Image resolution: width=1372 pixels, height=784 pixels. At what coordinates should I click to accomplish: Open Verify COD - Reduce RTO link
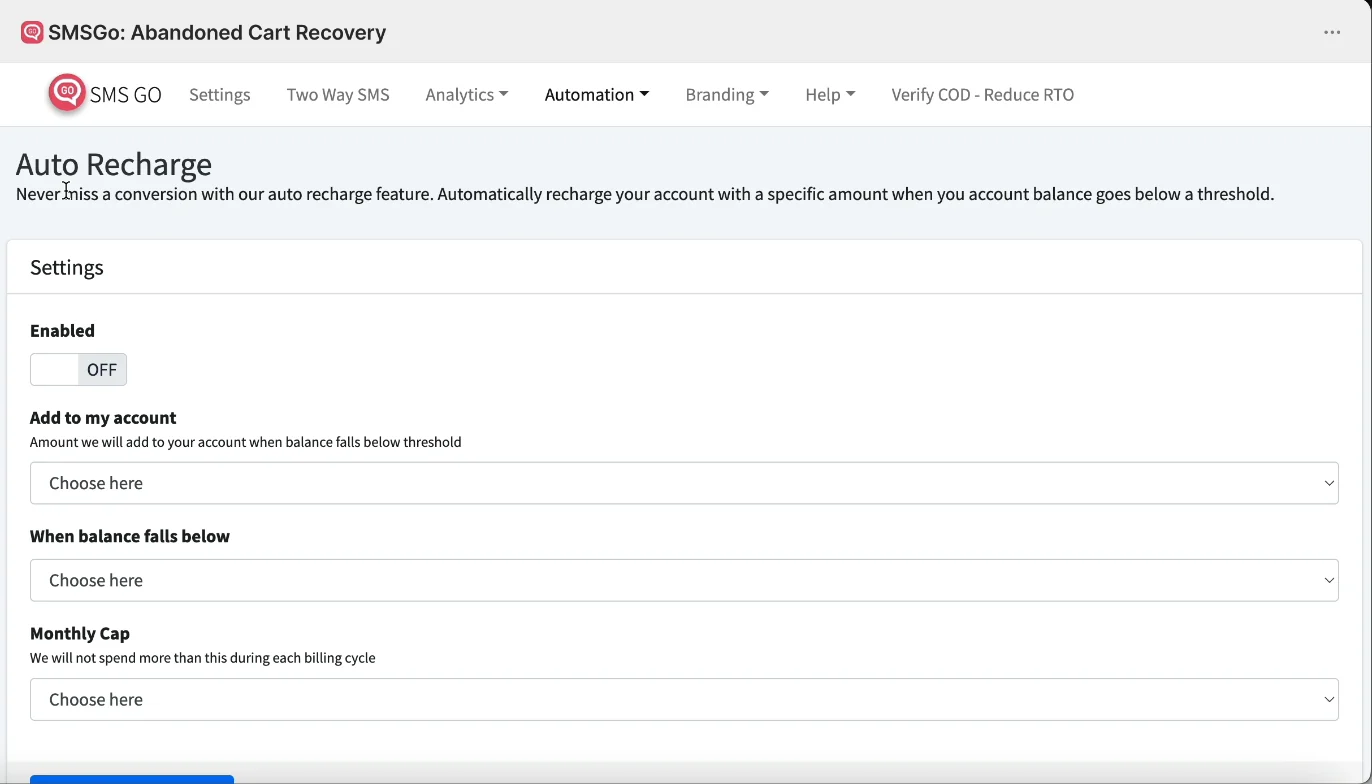983,94
